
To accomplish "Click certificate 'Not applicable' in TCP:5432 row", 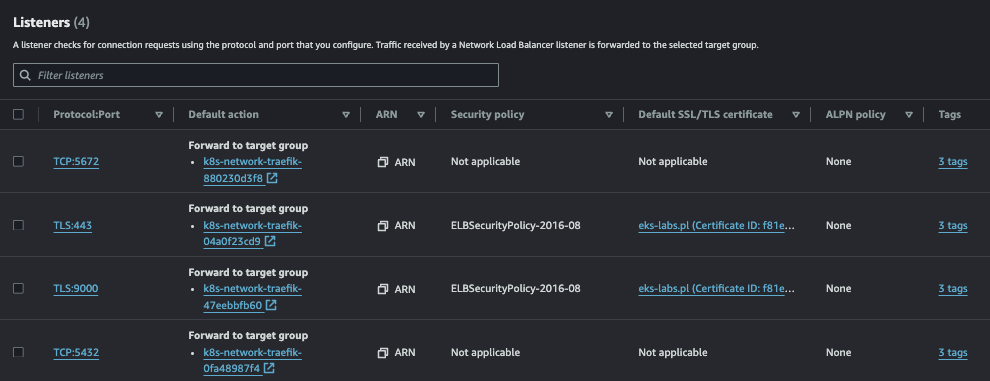I will (x=673, y=352).
